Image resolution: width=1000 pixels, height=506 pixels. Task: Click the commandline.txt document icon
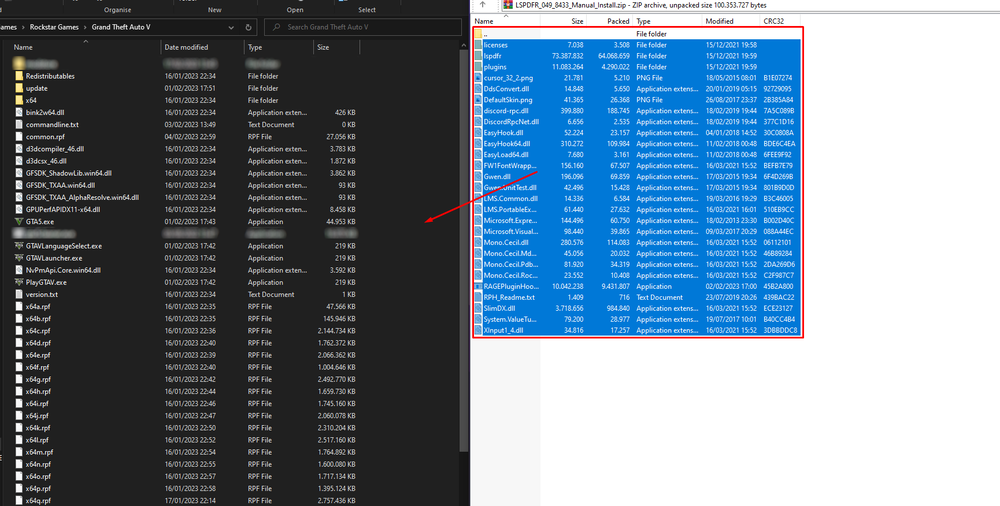tap(19, 124)
